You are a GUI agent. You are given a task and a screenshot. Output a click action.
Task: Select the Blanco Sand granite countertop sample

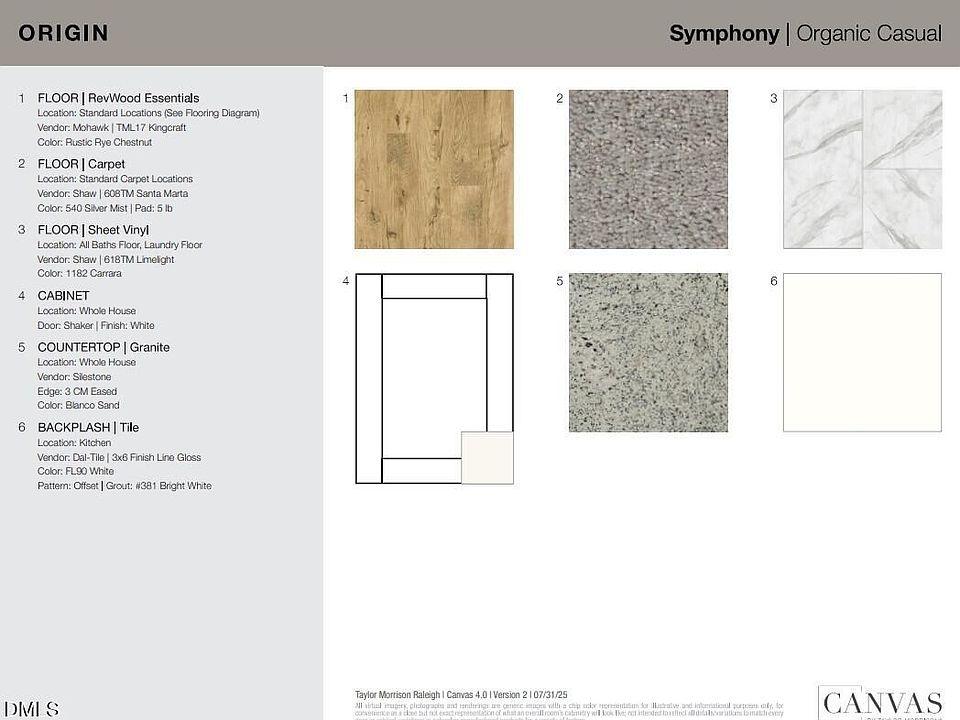[648, 352]
